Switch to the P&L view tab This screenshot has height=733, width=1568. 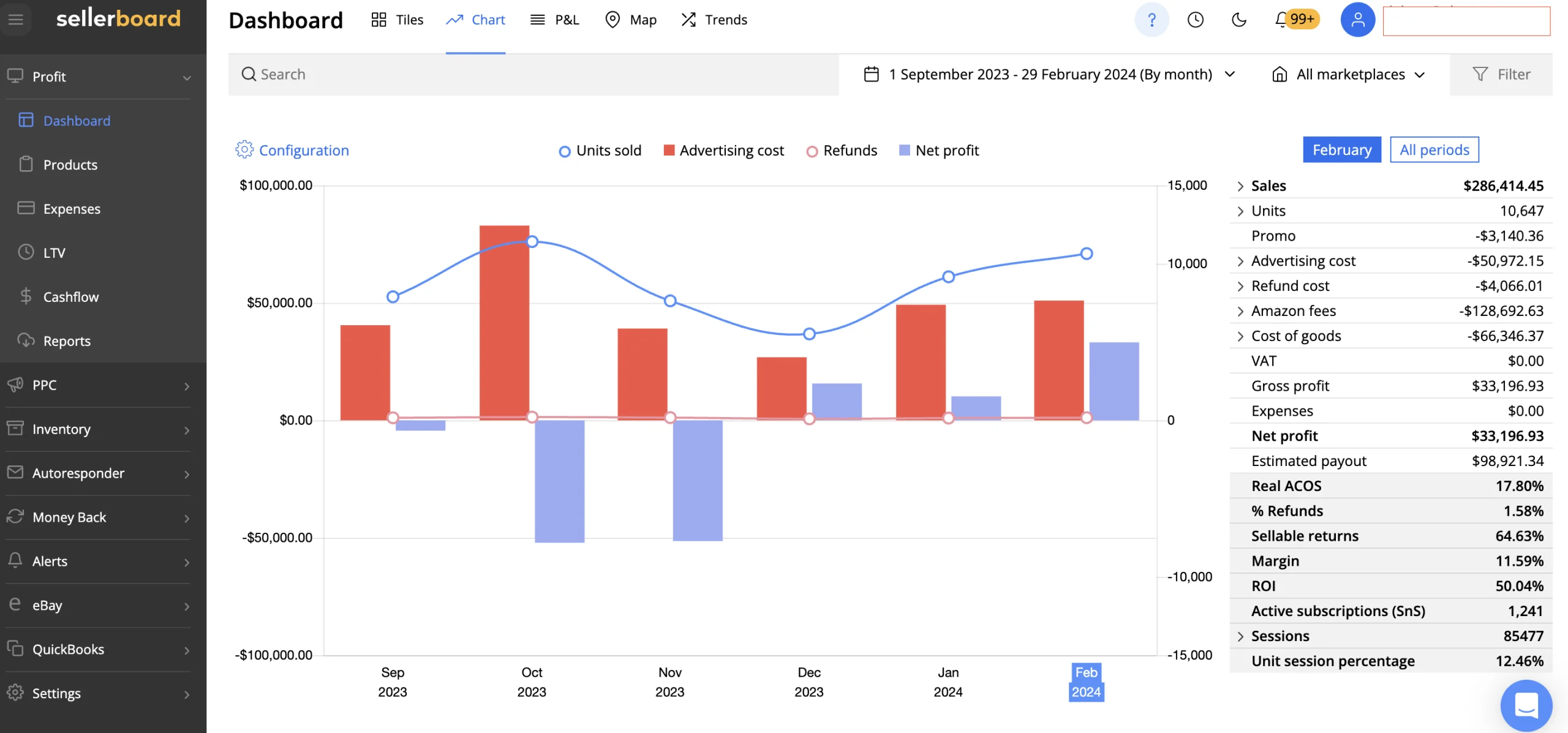coord(554,20)
